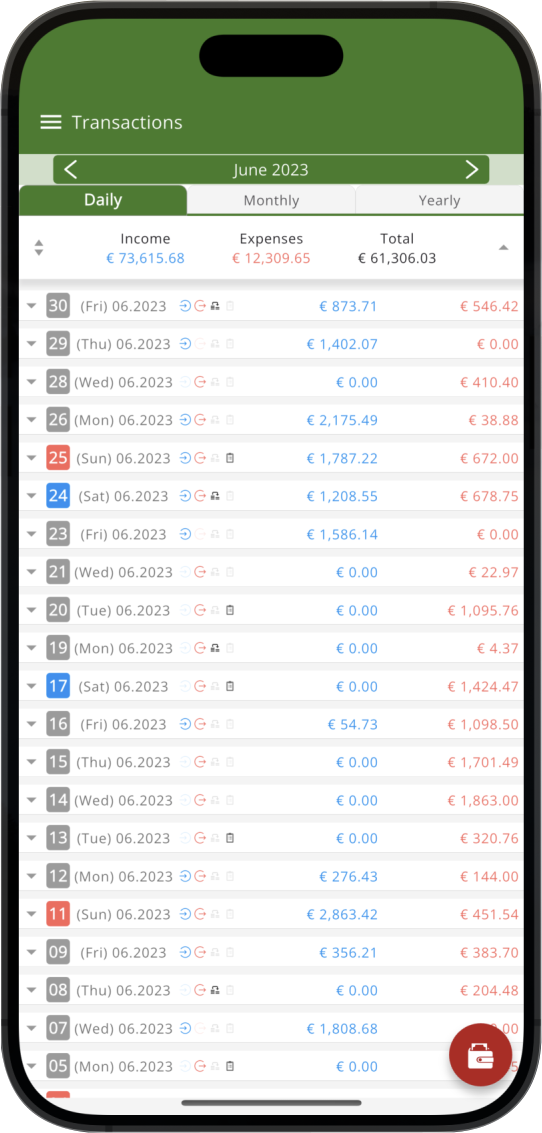This screenshot has width=542, height=1133.
Task: Tap the red wallet add-transaction button
Action: 481,1056
